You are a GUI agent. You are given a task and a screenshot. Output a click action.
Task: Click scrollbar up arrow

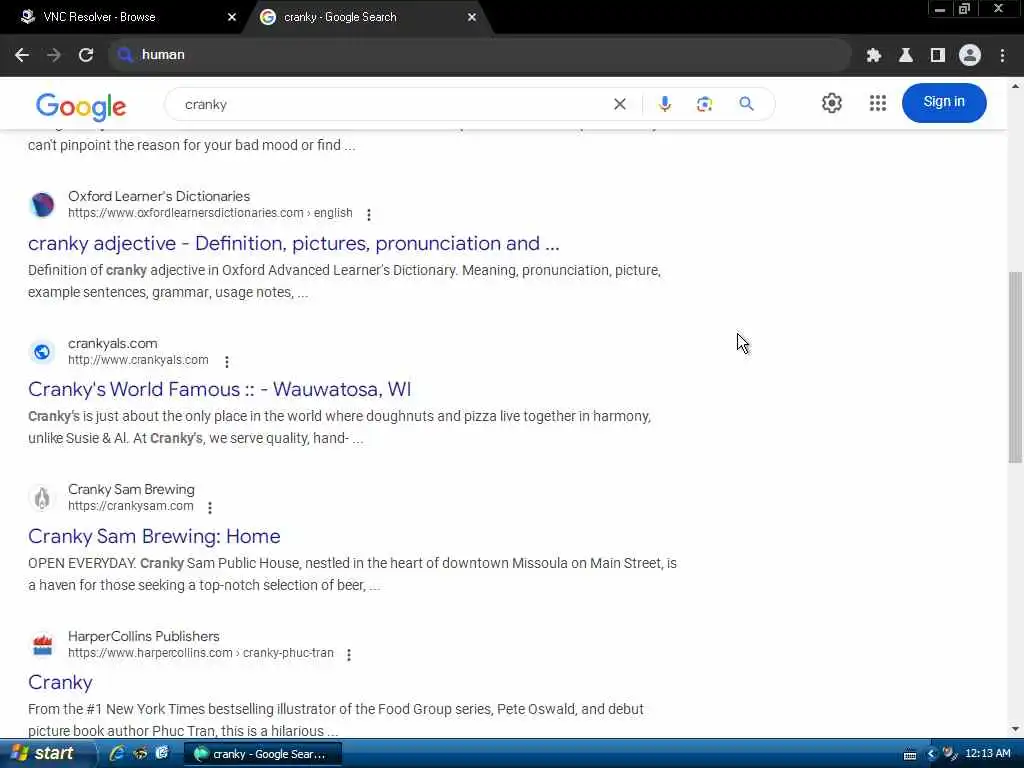click(x=1016, y=86)
